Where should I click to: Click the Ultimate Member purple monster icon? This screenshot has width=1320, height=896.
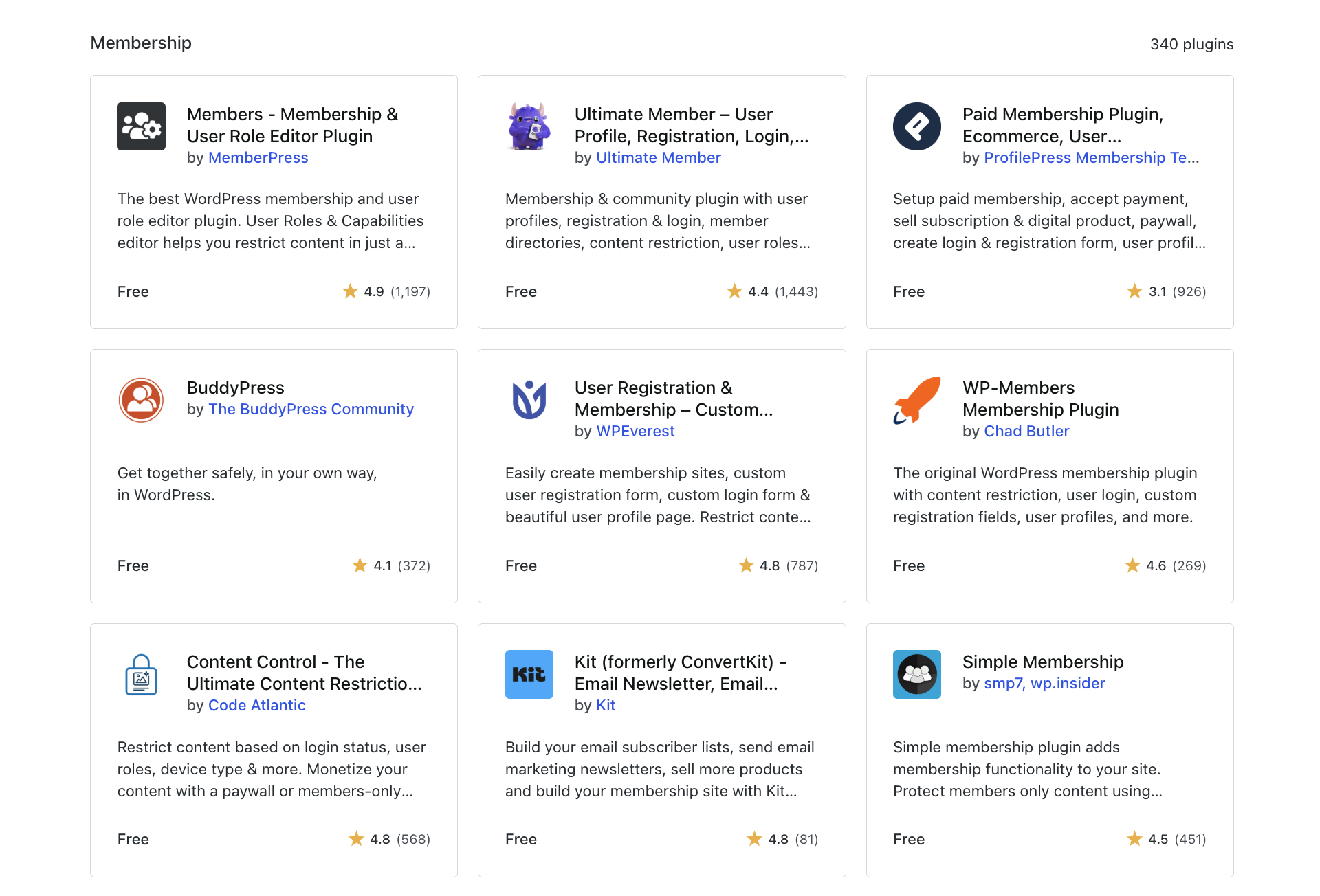[x=529, y=126]
